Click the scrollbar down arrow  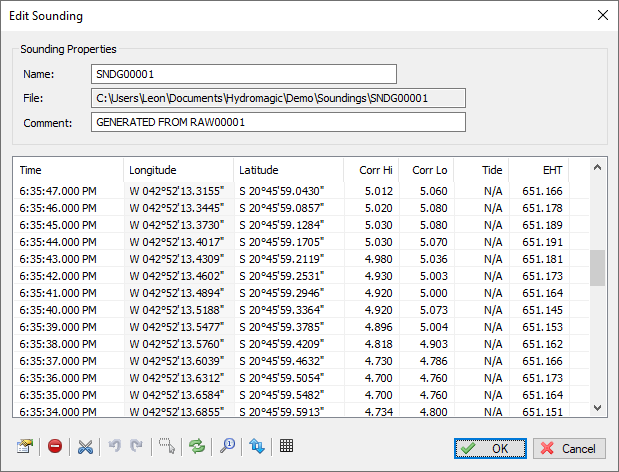[x=597, y=408]
